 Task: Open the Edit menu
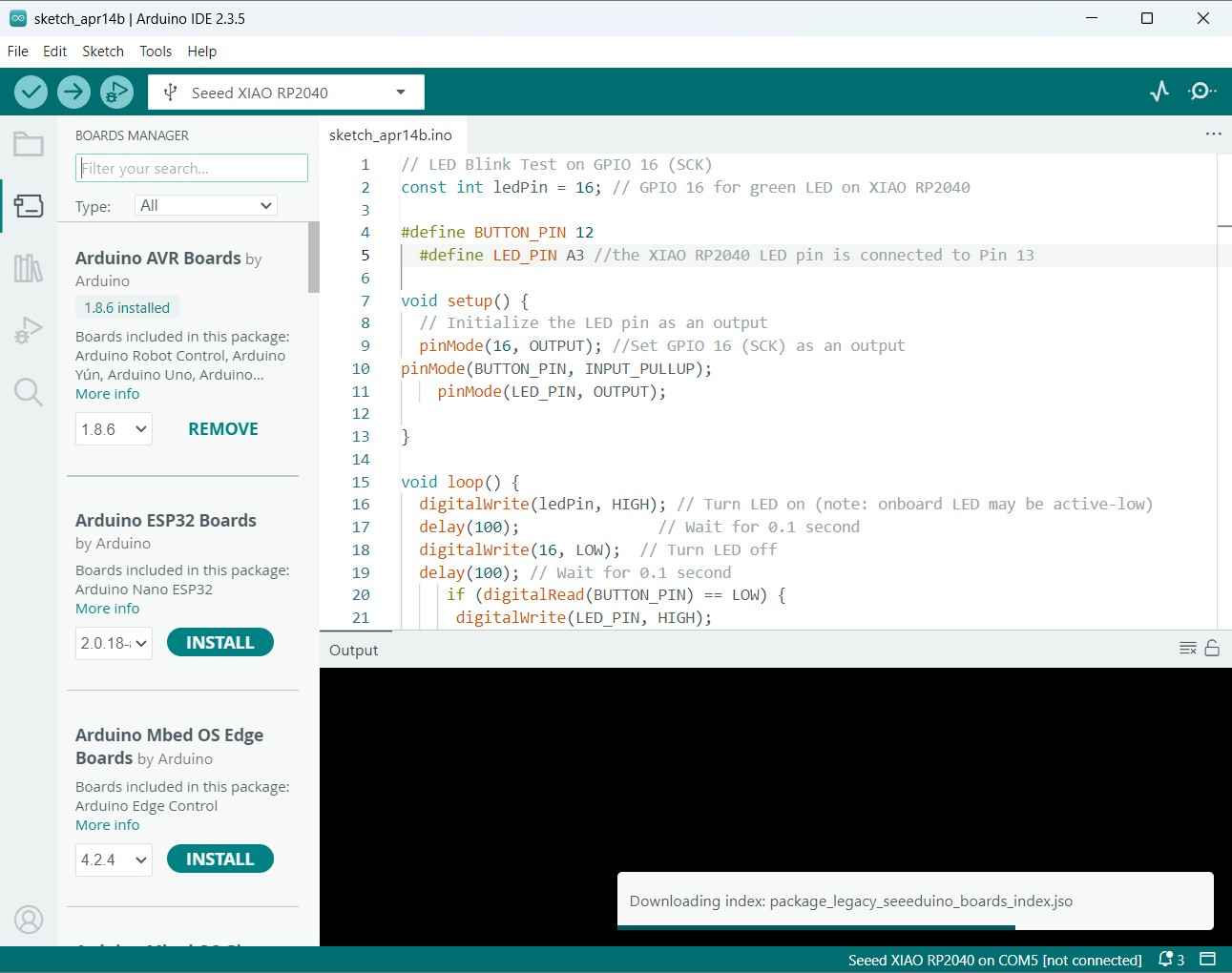[x=54, y=52]
